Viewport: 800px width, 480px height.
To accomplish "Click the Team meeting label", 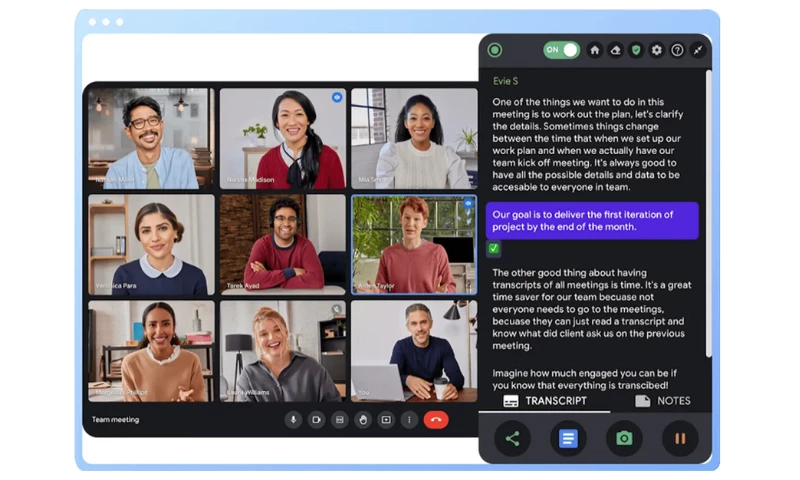I will point(115,420).
